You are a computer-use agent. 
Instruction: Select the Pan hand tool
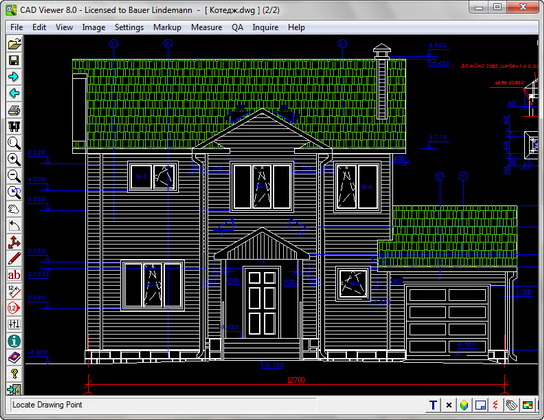(14, 209)
